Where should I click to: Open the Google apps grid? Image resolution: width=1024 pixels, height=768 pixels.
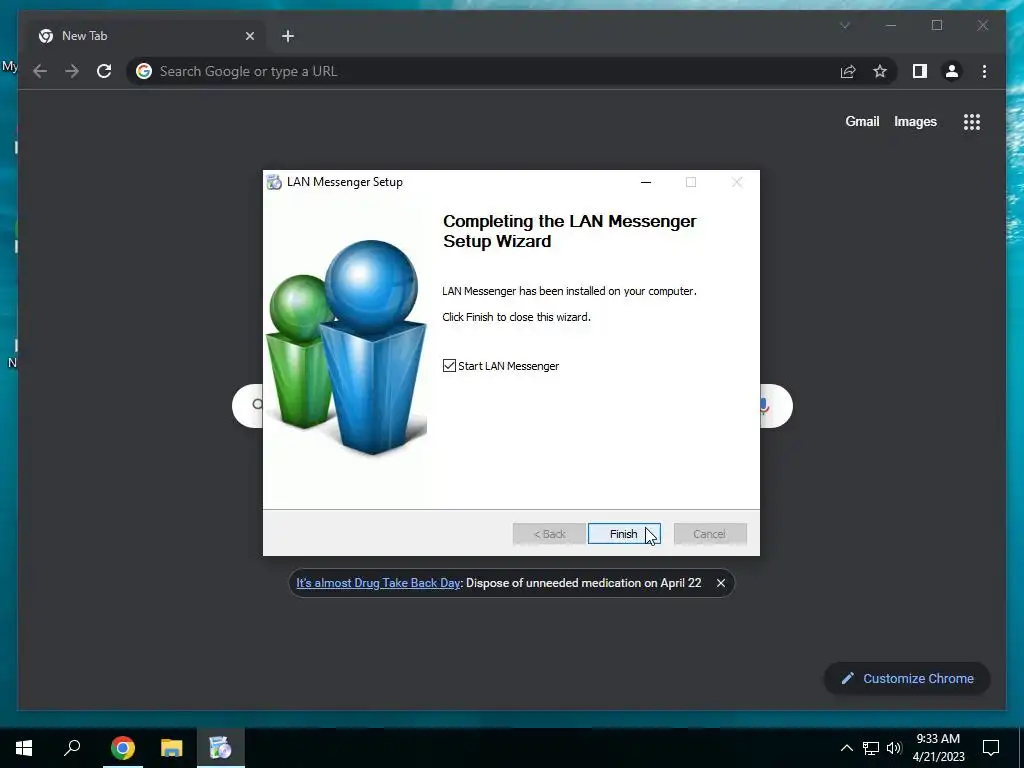[972, 121]
